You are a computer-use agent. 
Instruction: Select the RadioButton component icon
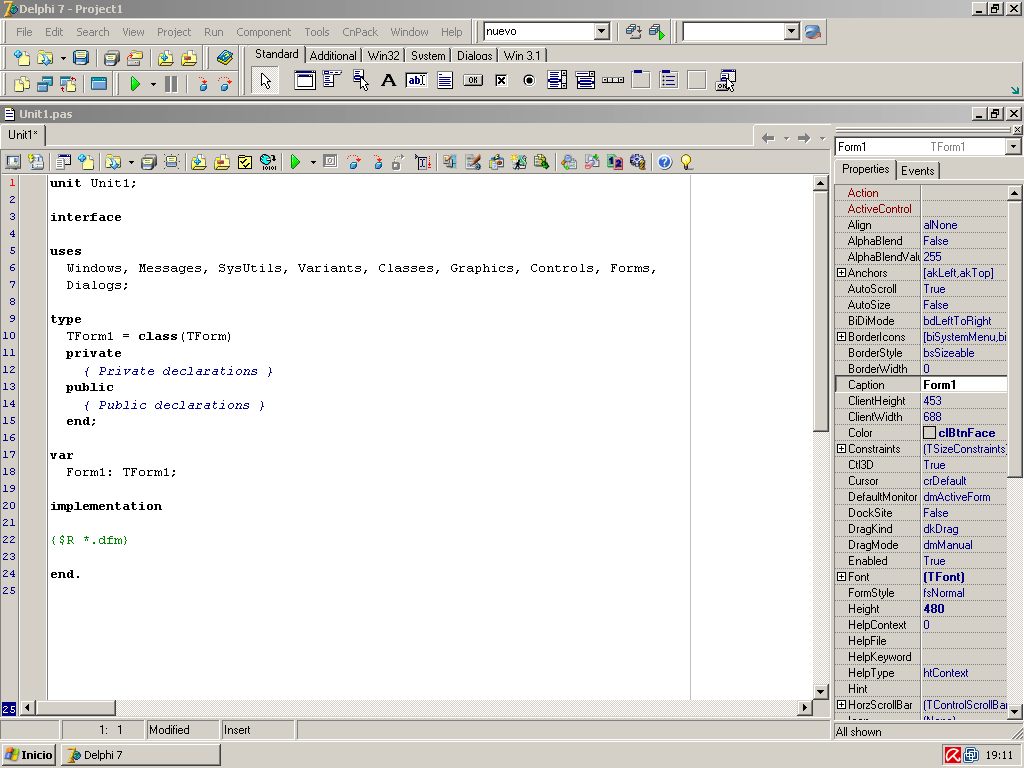point(528,80)
